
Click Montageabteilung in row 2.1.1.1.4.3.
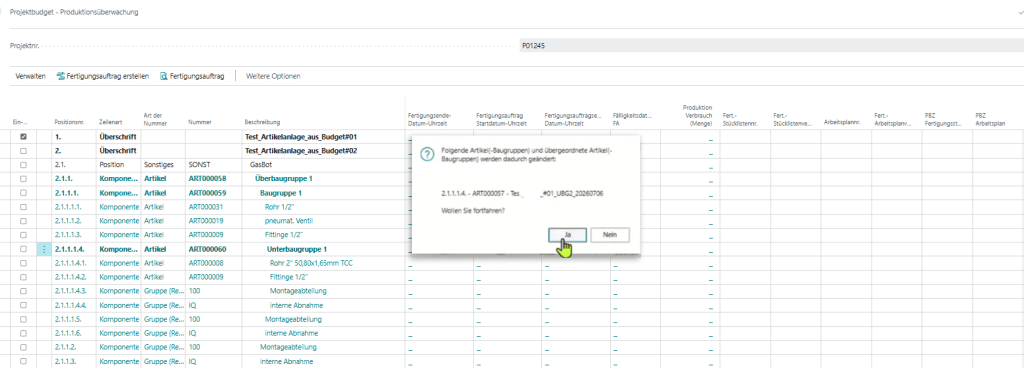298,291
